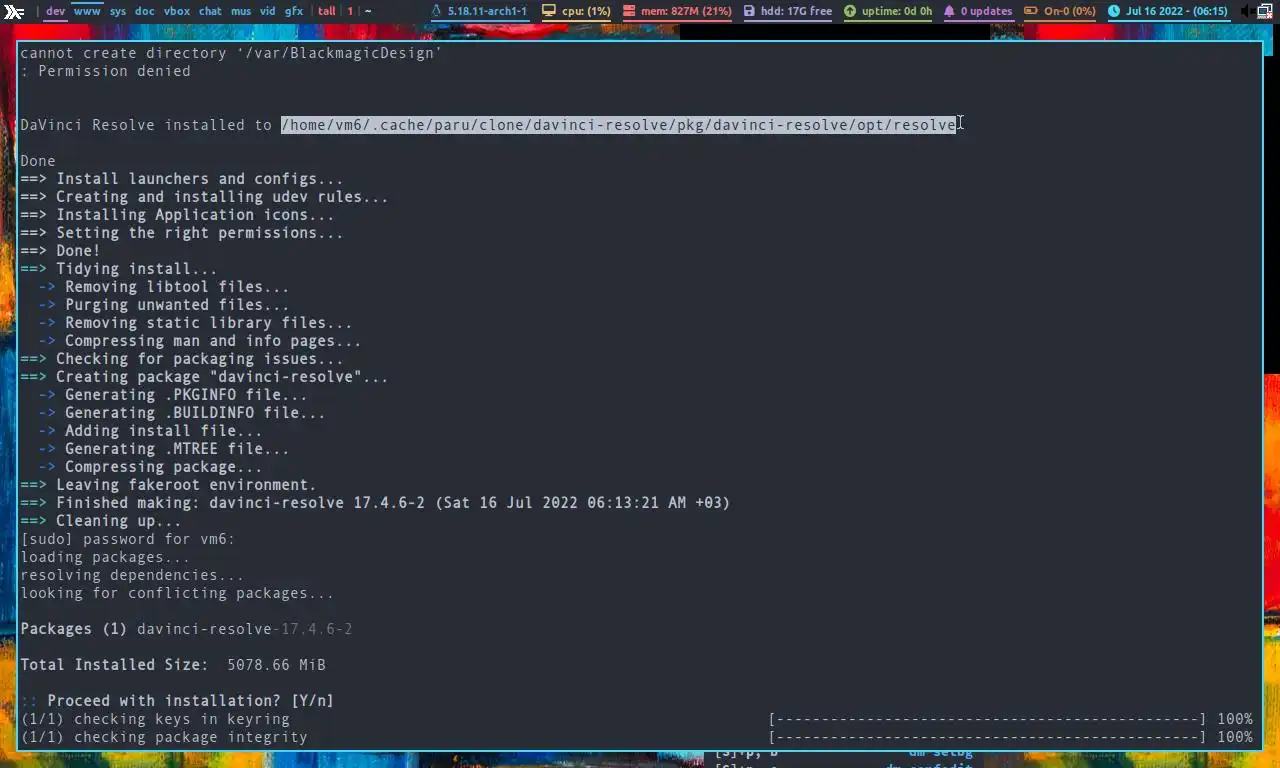
Task: Click 'Installing Application icons...' line
Action: [x=177, y=215]
